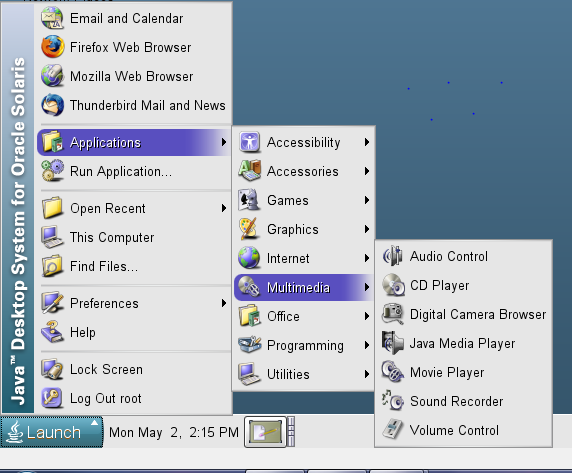The image size is (572, 473).
Task: Expand the Utilities submenu arrow
Action: [x=367, y=374]
